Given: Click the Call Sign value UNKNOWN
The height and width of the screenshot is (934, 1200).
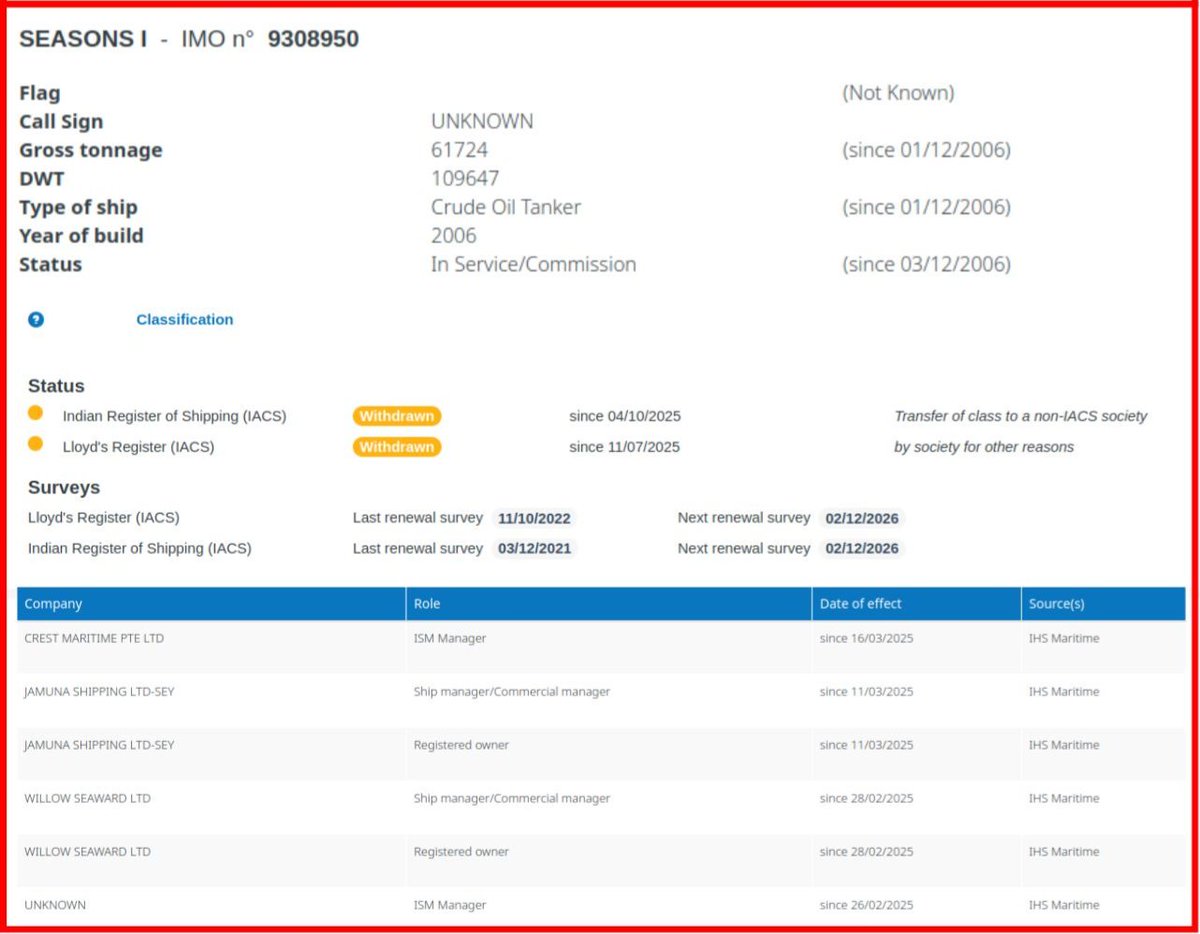Looking at the screenshot, I should [x=482, y=122].
